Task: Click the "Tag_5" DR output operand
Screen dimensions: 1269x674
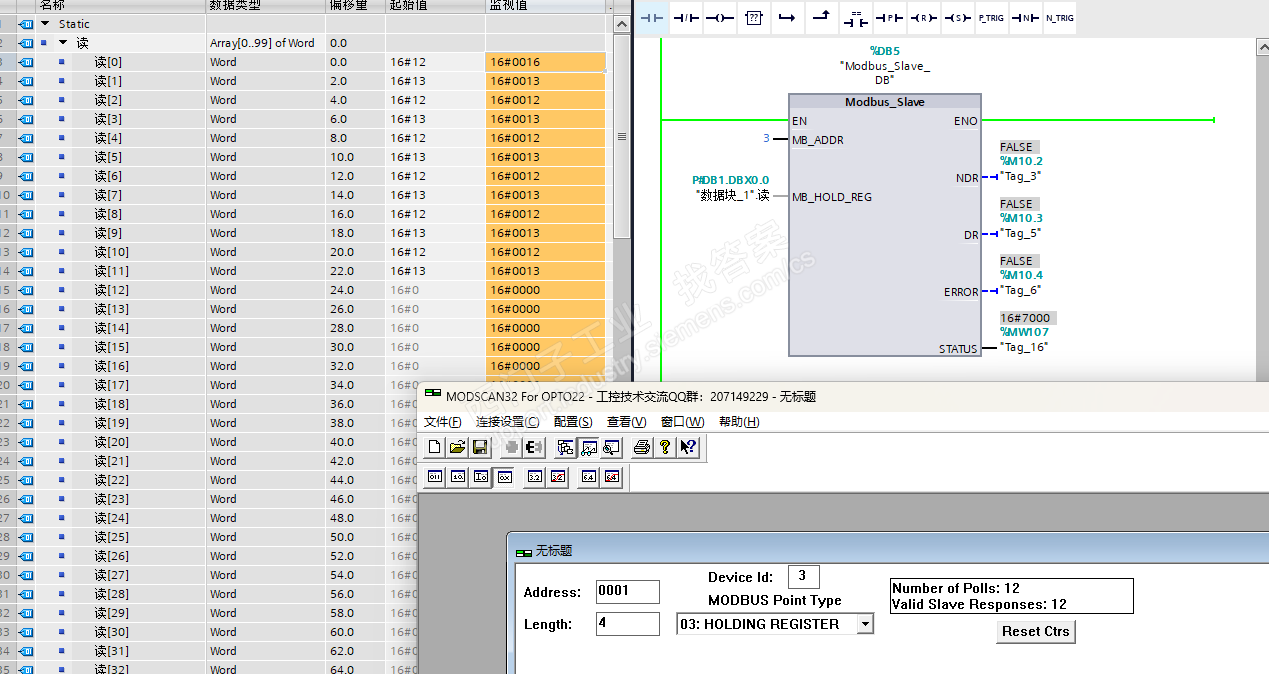Action: (1020, 233)
